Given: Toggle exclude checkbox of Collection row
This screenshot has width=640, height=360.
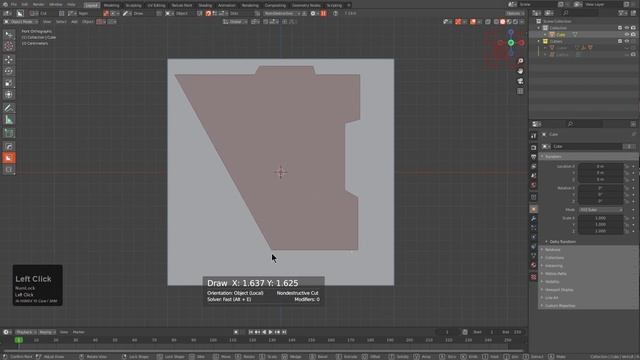Looking at the screenshot, I should 620,28.
